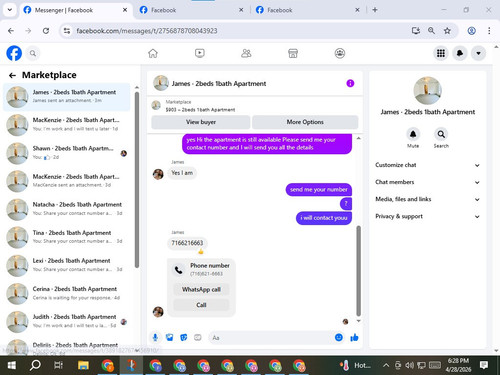Open Cerina - 2beds 1bath Apartment chat
Image resolution: width=500 pixels, height=375 pixels.
pyautogui.click(x=67, y=293)
